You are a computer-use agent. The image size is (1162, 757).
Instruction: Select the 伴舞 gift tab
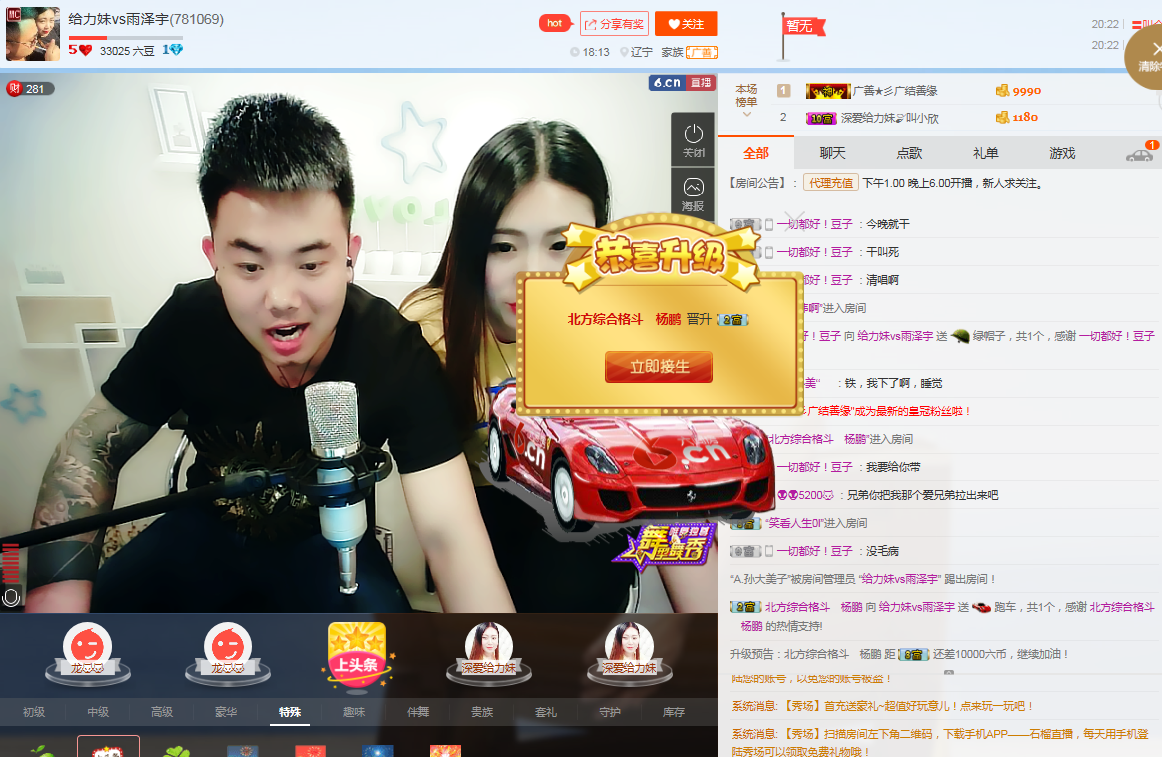[x=418, y=712]
